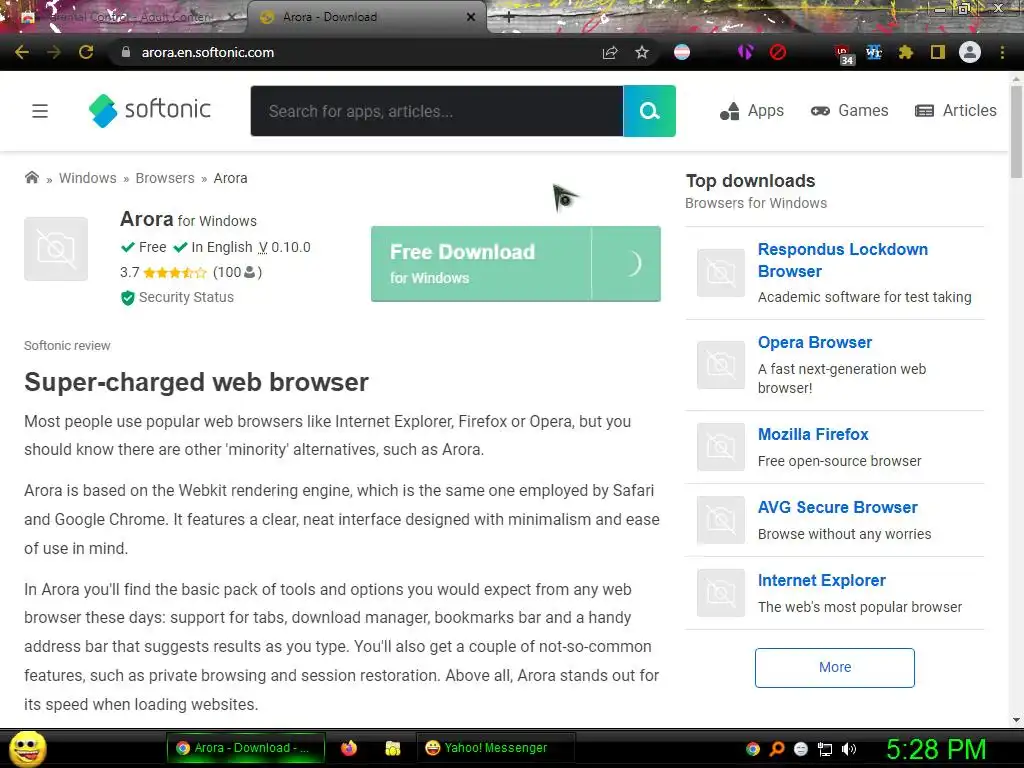Click the Respondus Lockdown Browser thumbnail image
Viewport: 1024px width, 768px height.
[x=720, y=273]
